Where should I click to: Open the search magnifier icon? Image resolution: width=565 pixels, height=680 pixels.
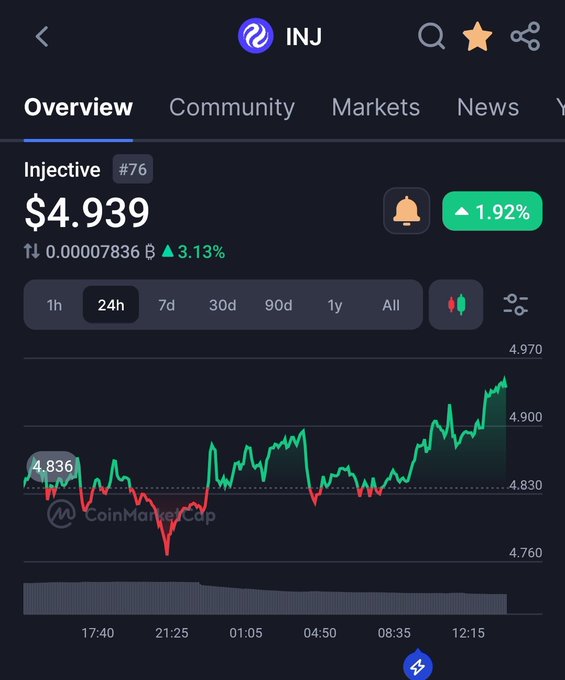(x=431, y=36)
